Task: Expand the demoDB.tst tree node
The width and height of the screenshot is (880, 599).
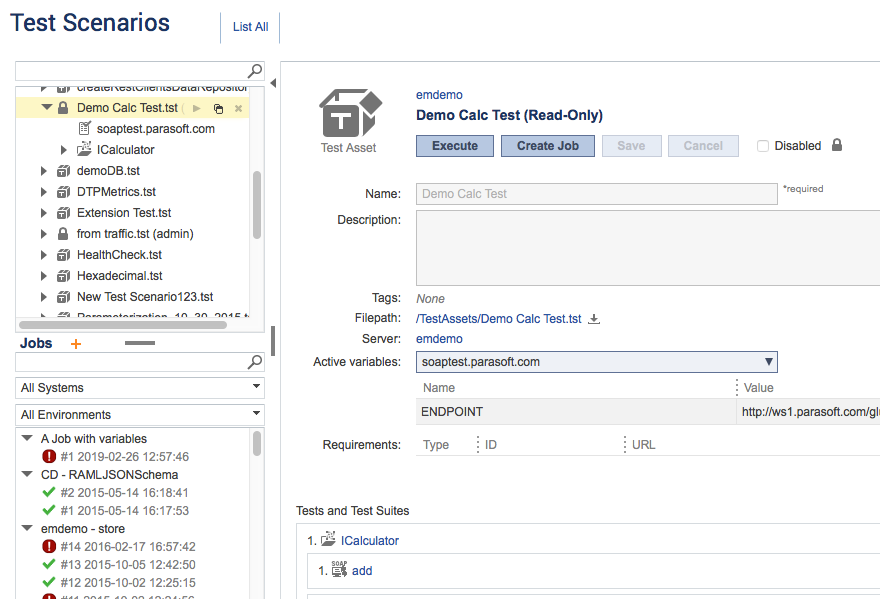Action: 44,171
